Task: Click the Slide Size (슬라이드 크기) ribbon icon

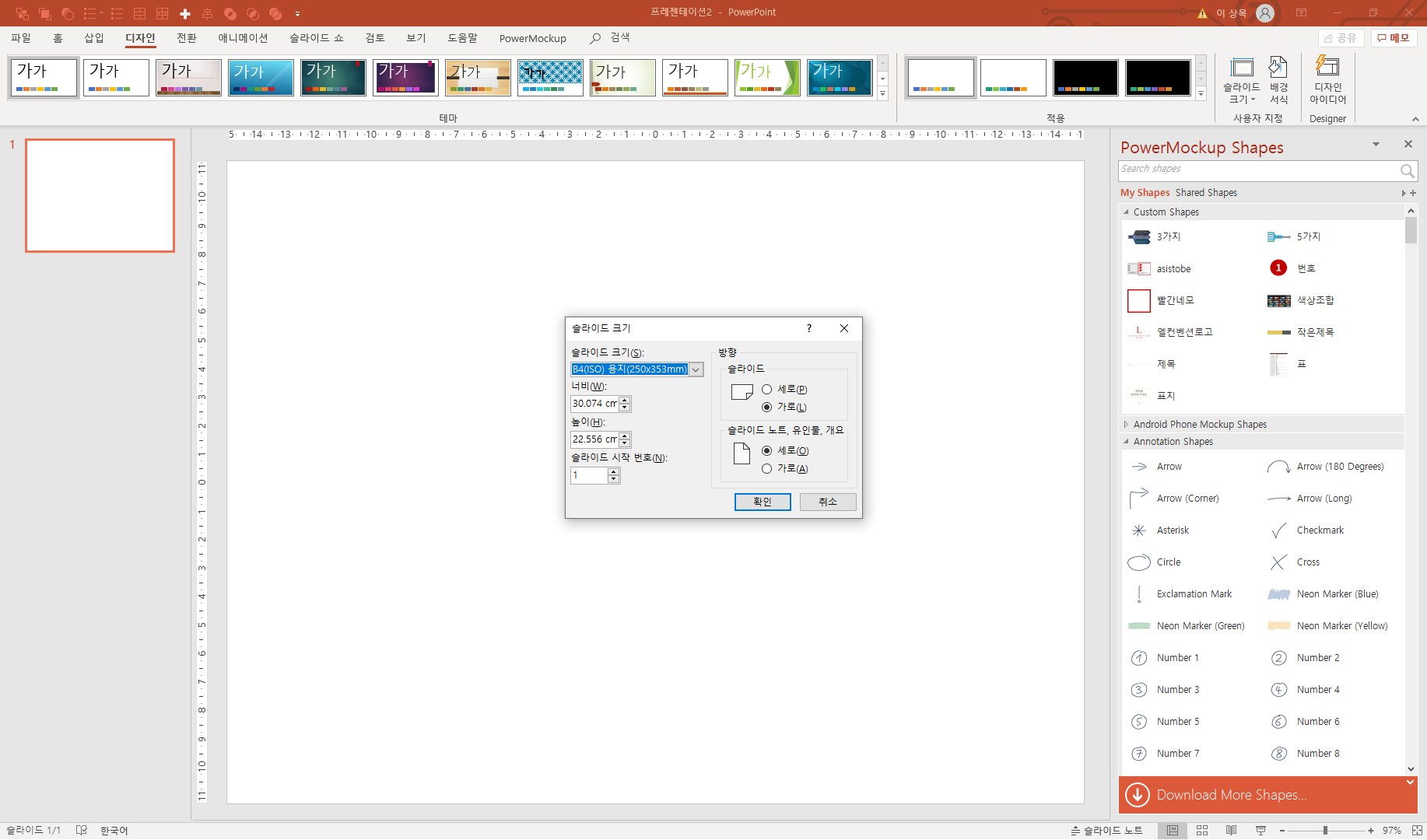Action: tap(1241, 80)
